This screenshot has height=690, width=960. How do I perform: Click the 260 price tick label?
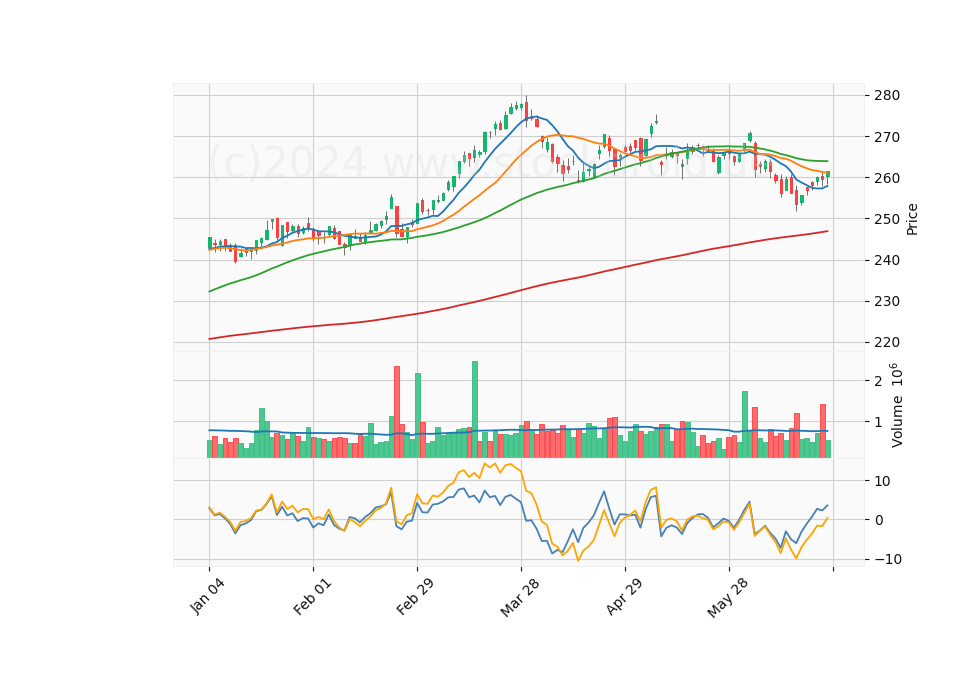point(887,178)
